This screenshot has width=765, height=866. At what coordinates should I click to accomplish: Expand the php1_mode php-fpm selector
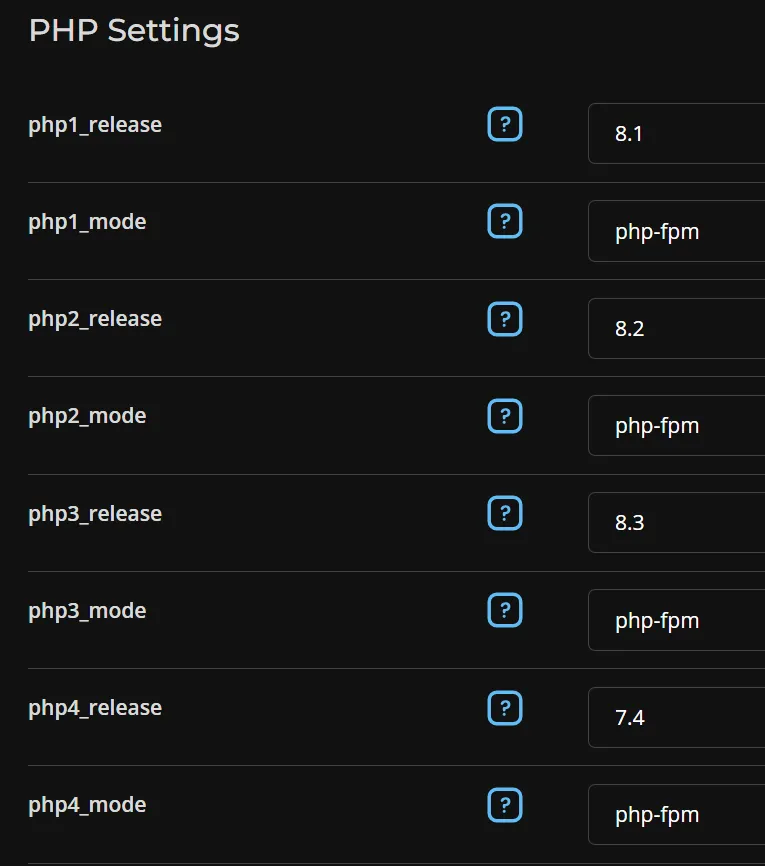pyautogui.click(x=676, y=231)
